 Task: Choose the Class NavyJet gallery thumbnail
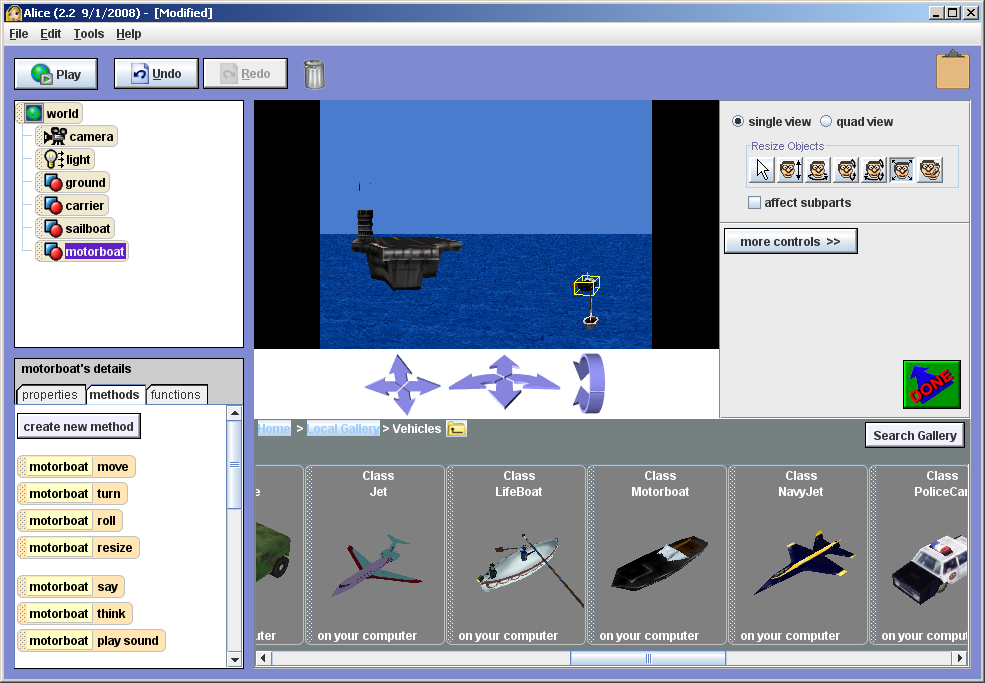point(798,555)
